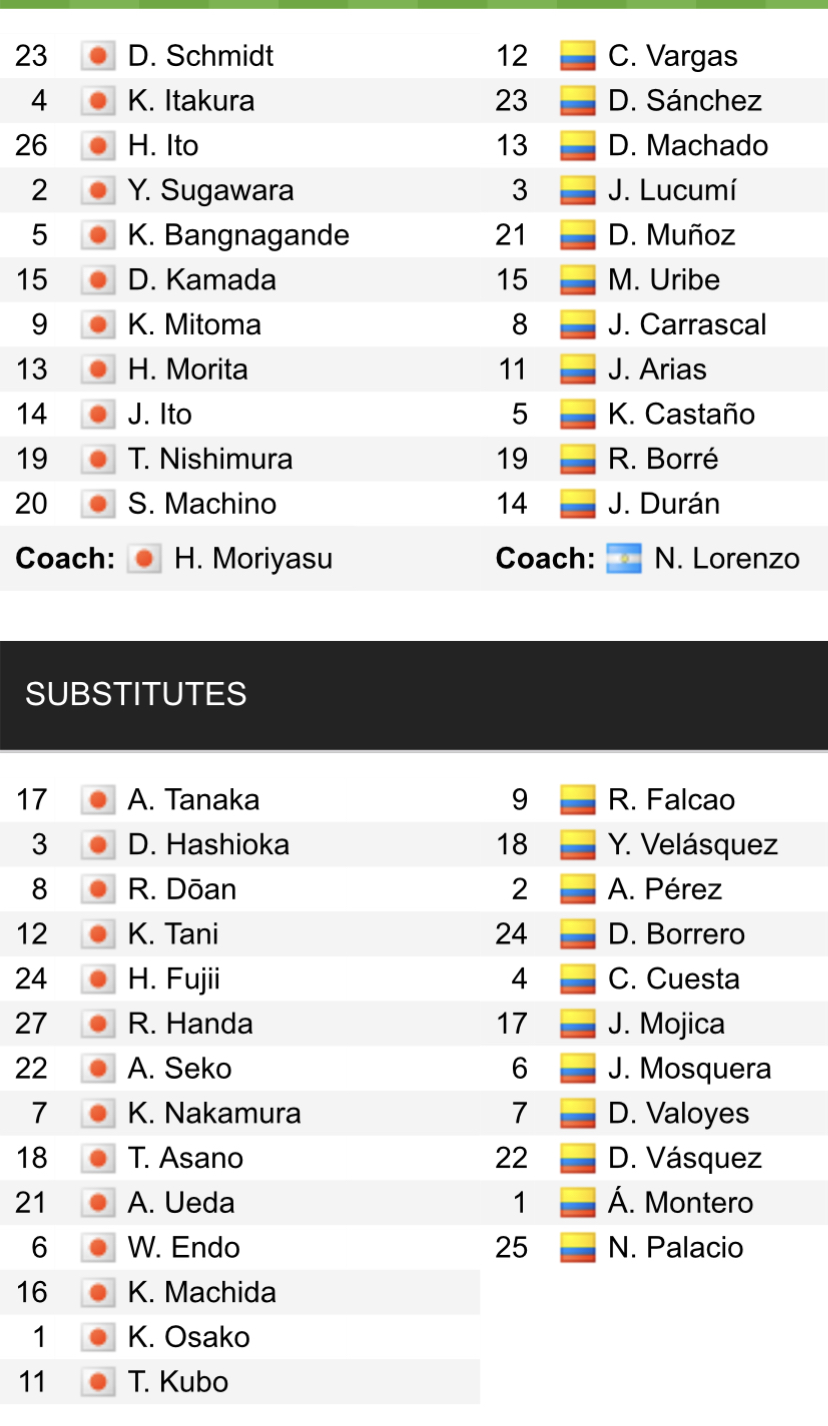Click Japan flag icon next to D. Schmidt

97,56
